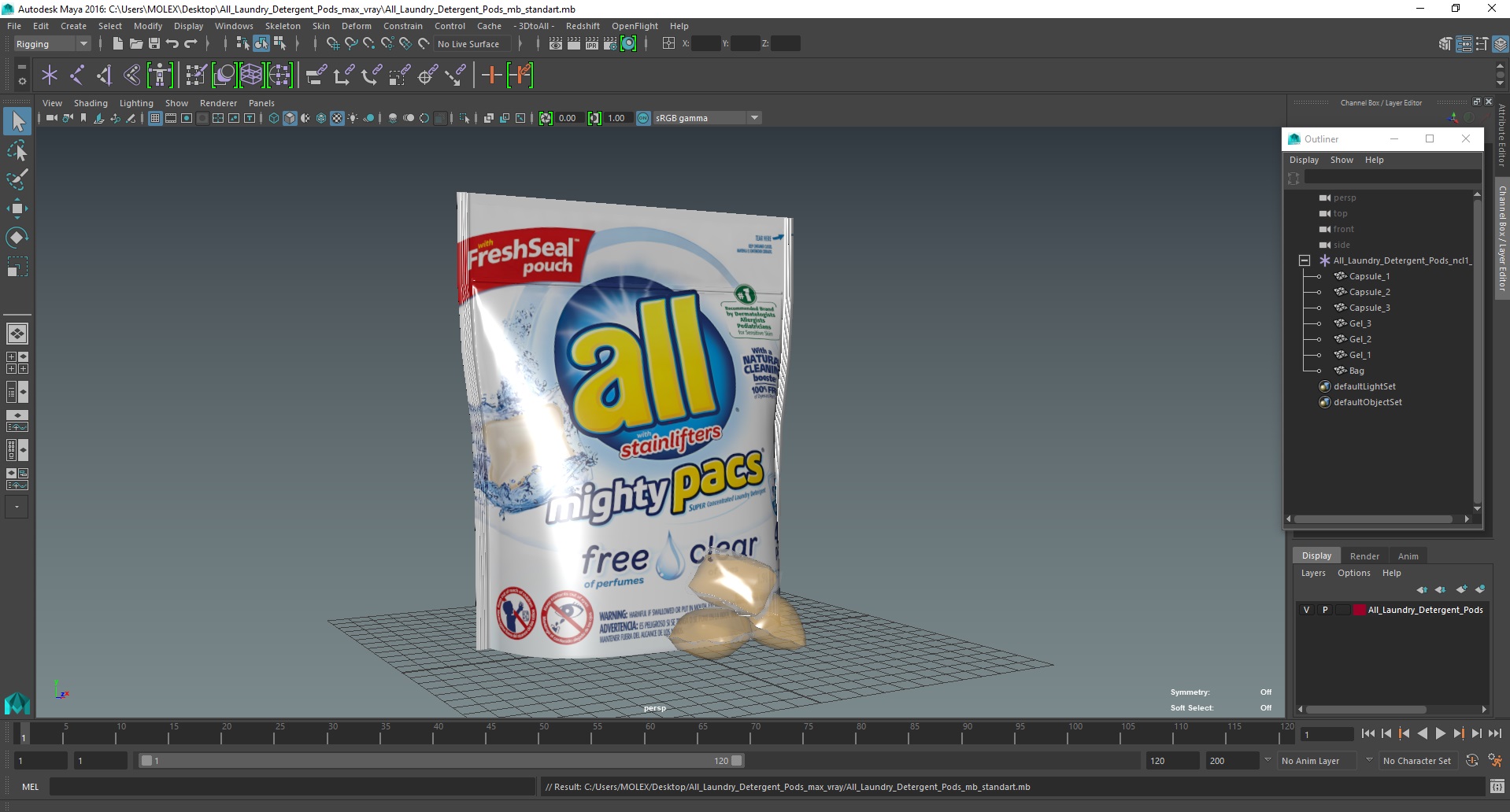Toggle textured display in viewport toolbar
This screenshot has height=812, width=1510.
[337, 118]
